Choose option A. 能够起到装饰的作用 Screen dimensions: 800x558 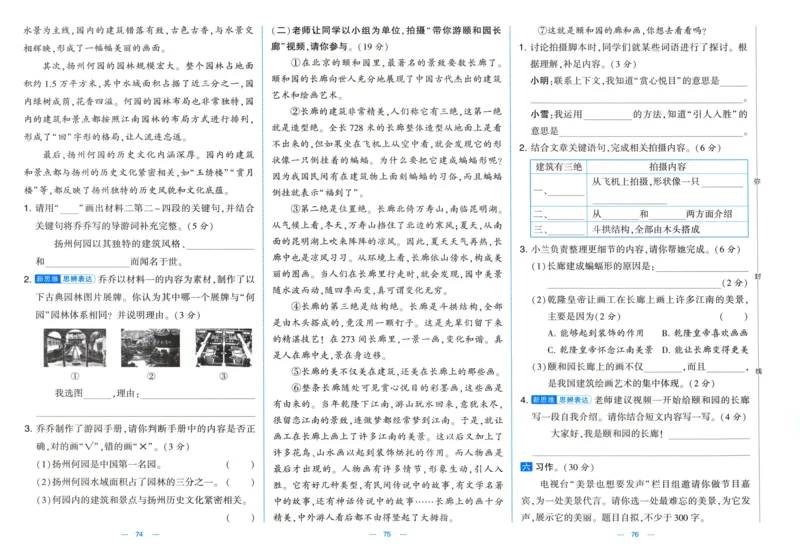(595, 333)
